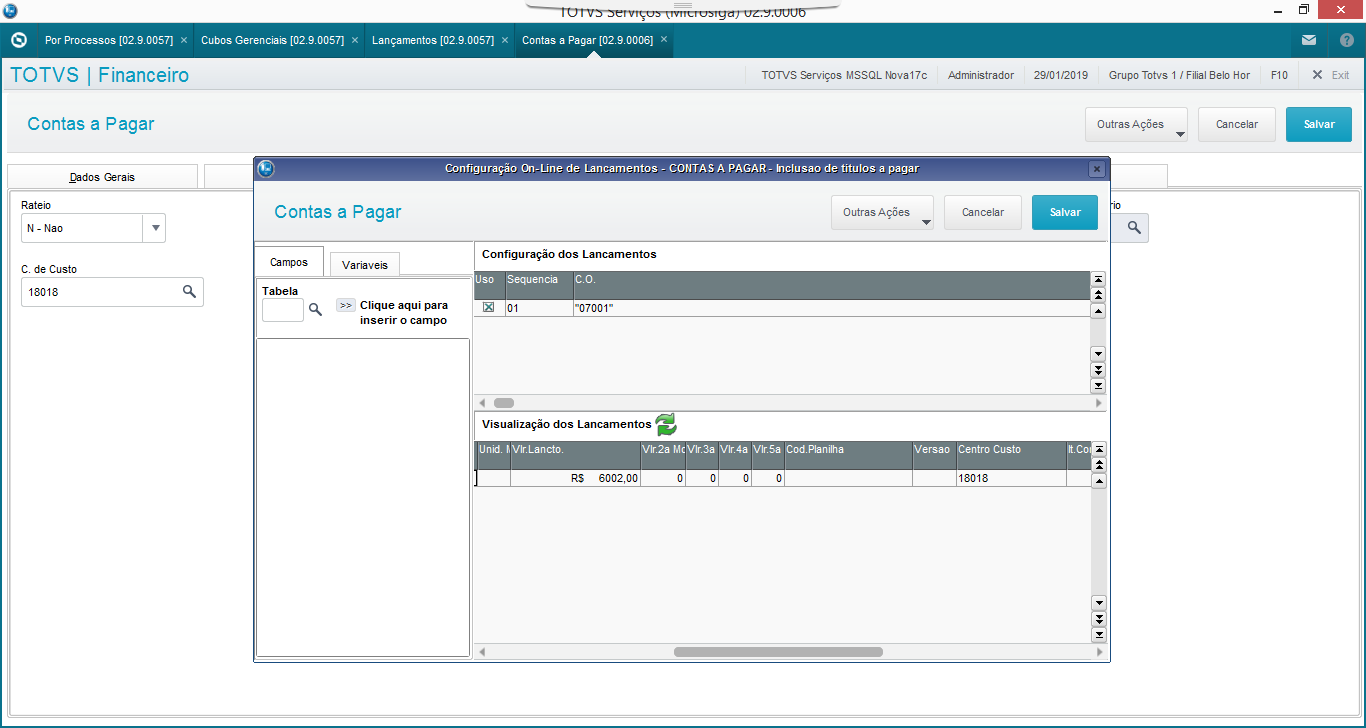Click the dialog title bar system icon
The image size is (1366, 728).
point(266,168)
